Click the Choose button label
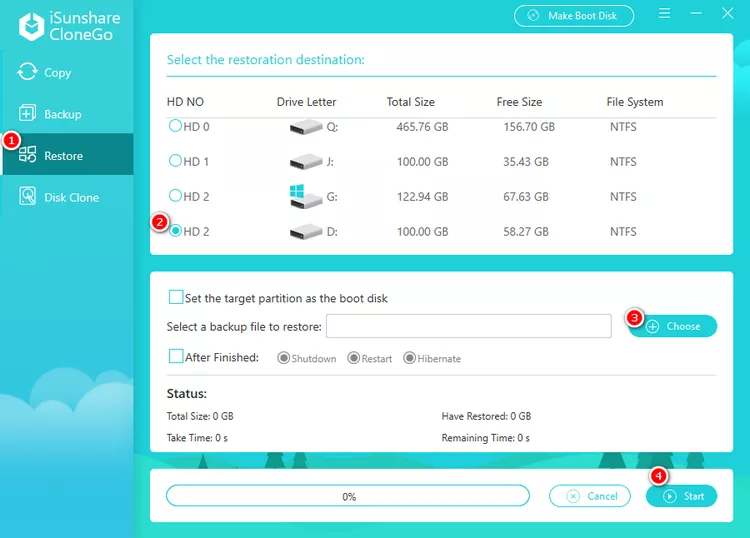Screen dimensions: 750x538 point(683,326)
